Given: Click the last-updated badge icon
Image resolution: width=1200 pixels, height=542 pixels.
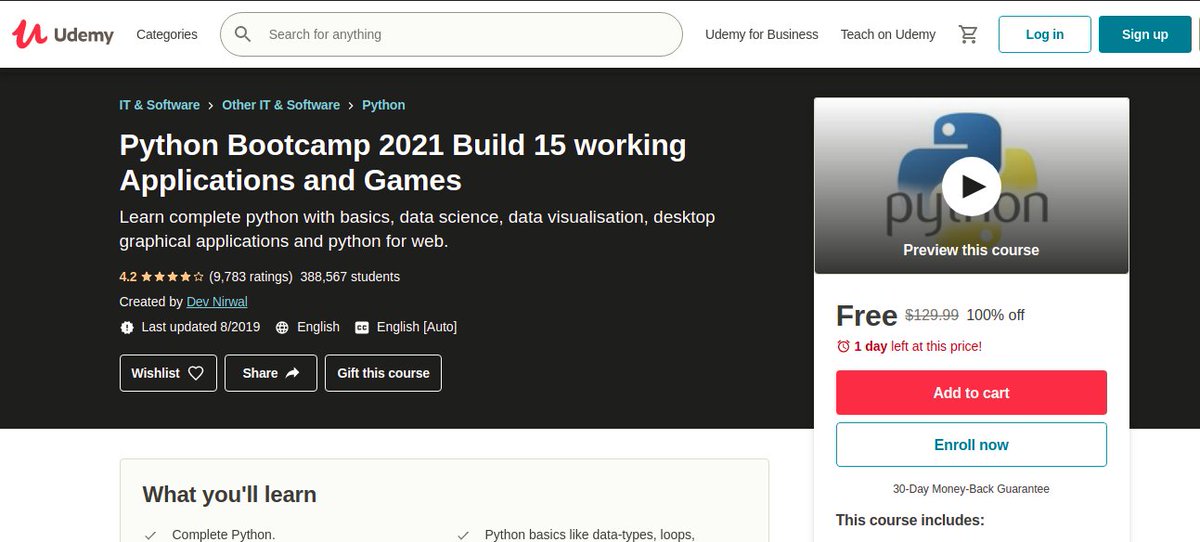Looking at the screenshot, I should 127,327.
